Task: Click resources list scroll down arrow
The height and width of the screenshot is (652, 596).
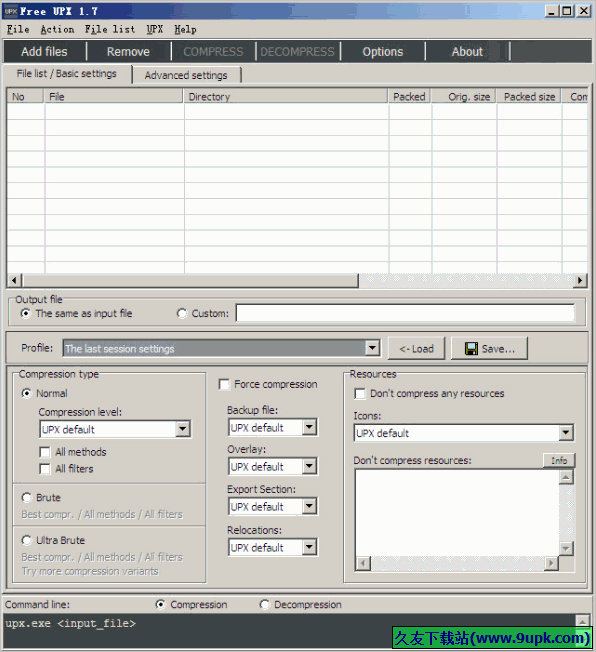Action: coord(566,548)
